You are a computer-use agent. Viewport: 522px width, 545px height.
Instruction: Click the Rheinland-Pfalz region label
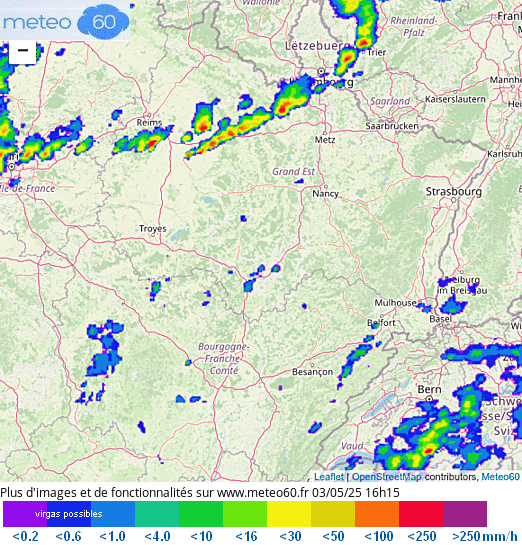click(414, 26)
